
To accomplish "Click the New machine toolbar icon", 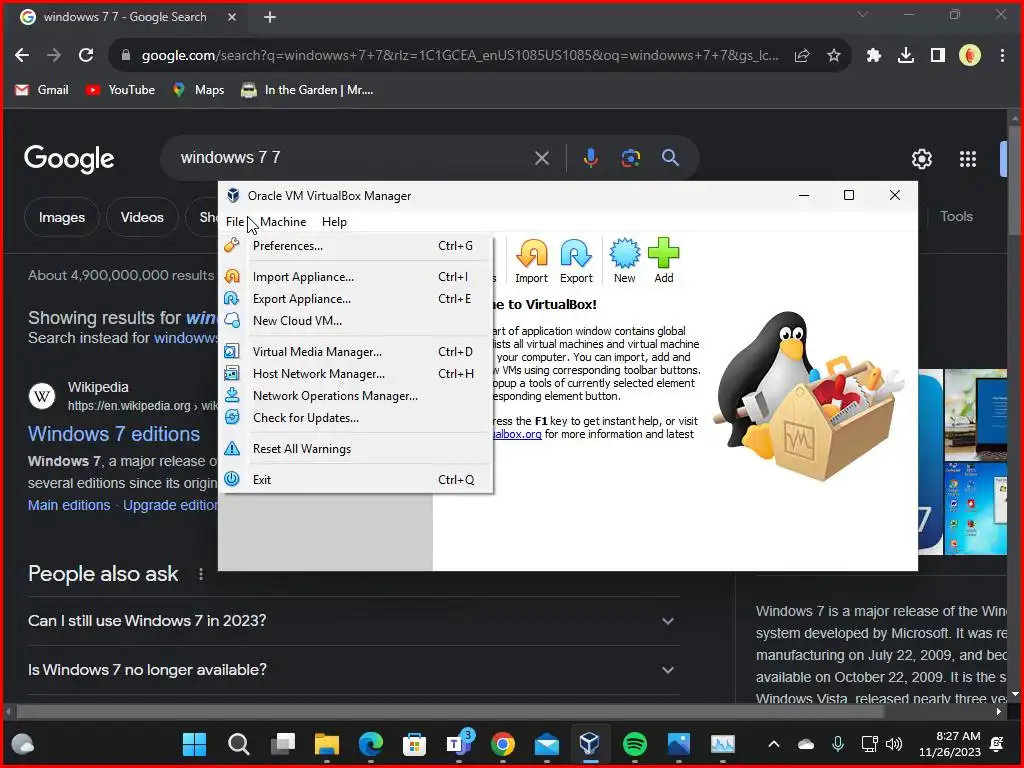I will pos(624,261).
